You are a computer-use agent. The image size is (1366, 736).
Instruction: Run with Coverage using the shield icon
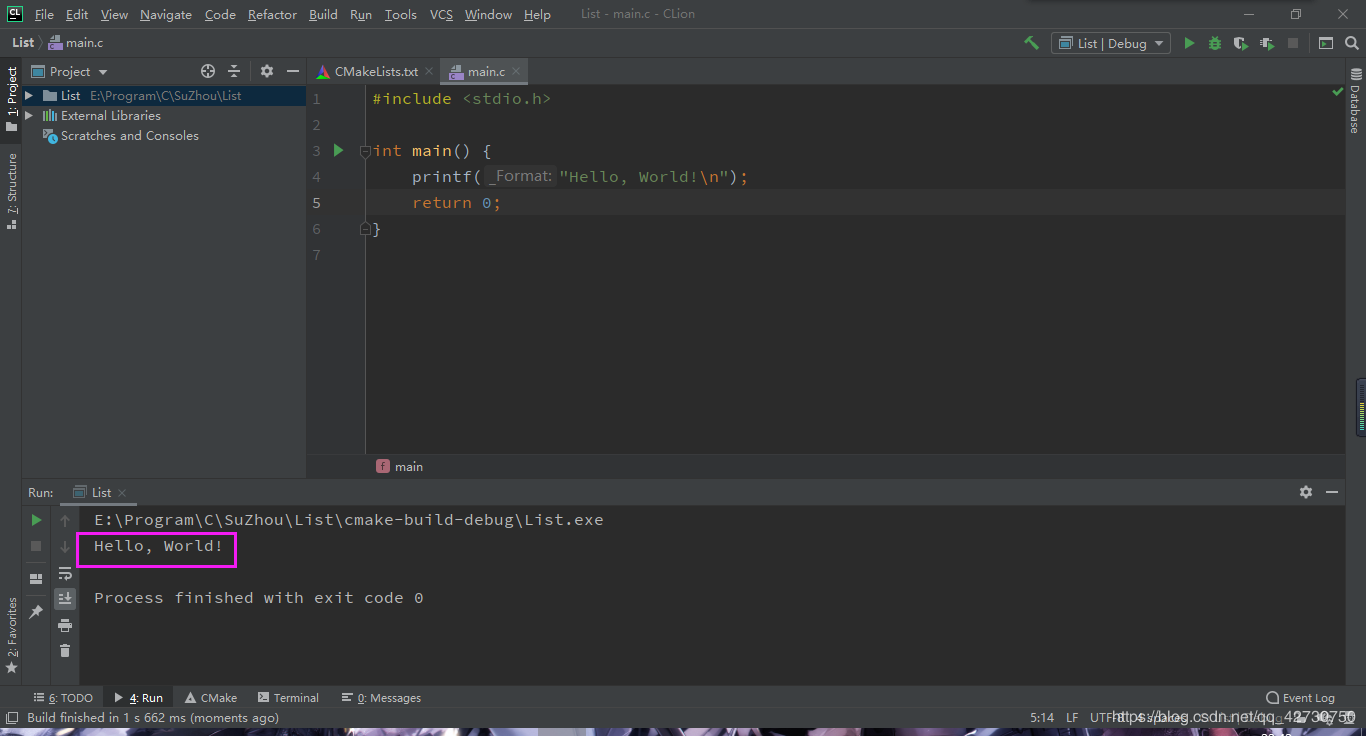pyautogui.click(x=1241, y=43)
